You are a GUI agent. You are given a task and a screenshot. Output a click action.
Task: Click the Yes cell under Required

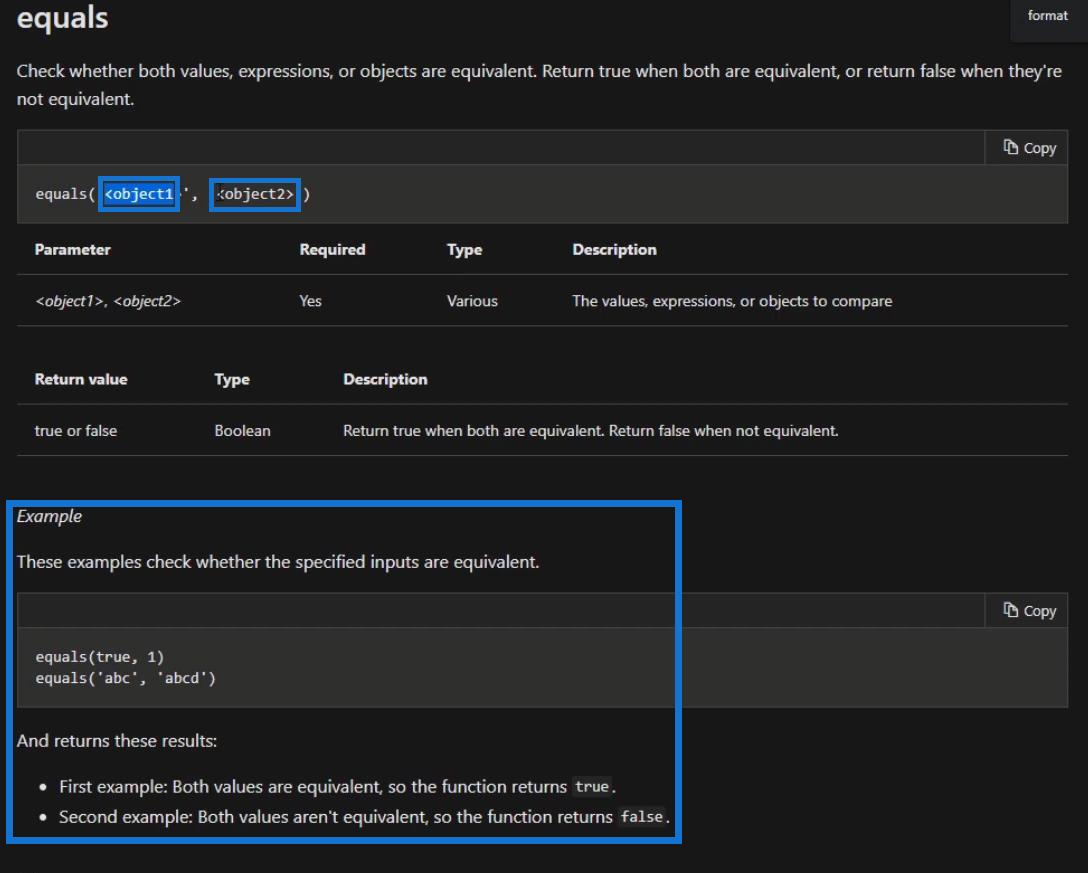pyautogui.click(x=310, y=301)
